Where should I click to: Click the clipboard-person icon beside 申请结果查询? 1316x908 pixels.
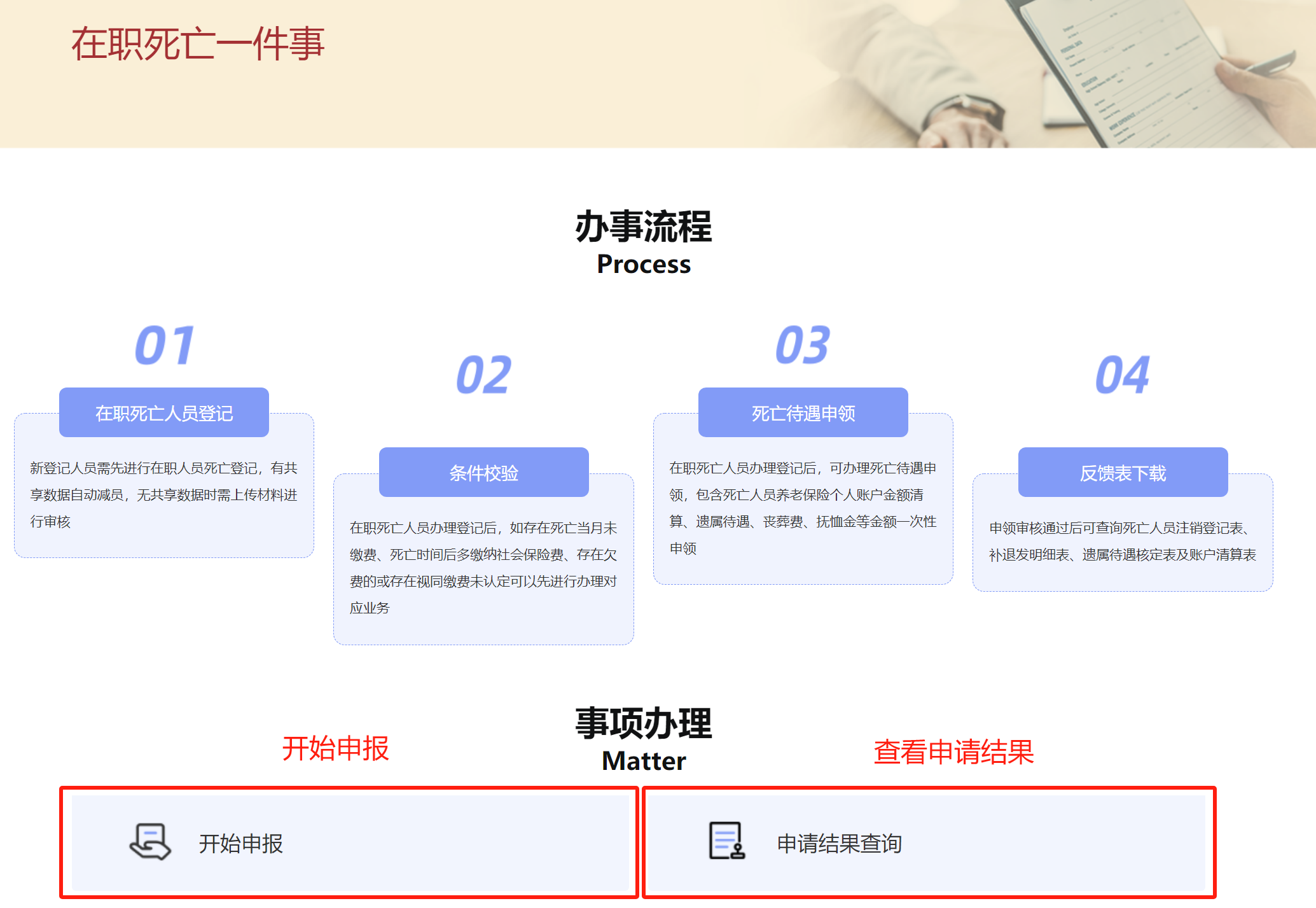(726, 841)
